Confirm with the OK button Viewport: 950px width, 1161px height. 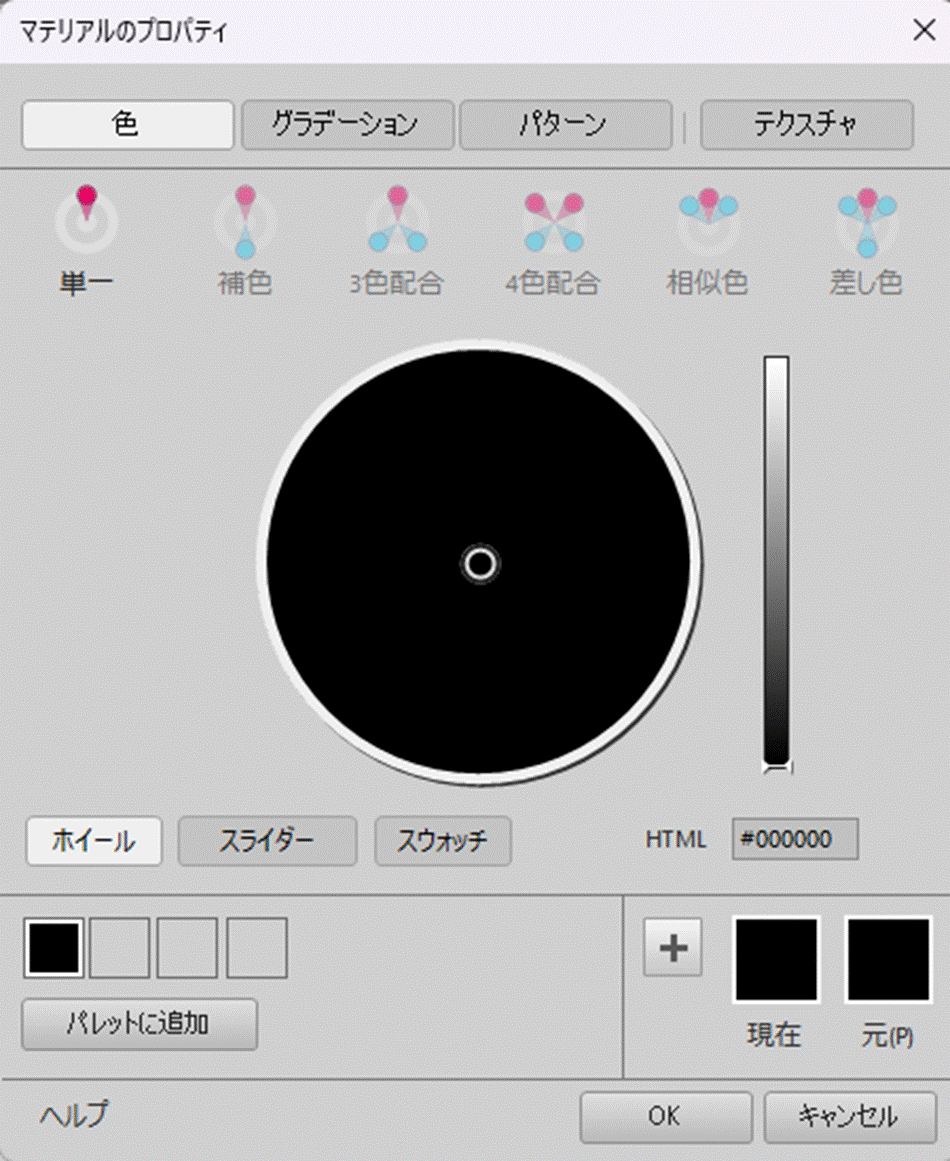tap(666, 1117)
